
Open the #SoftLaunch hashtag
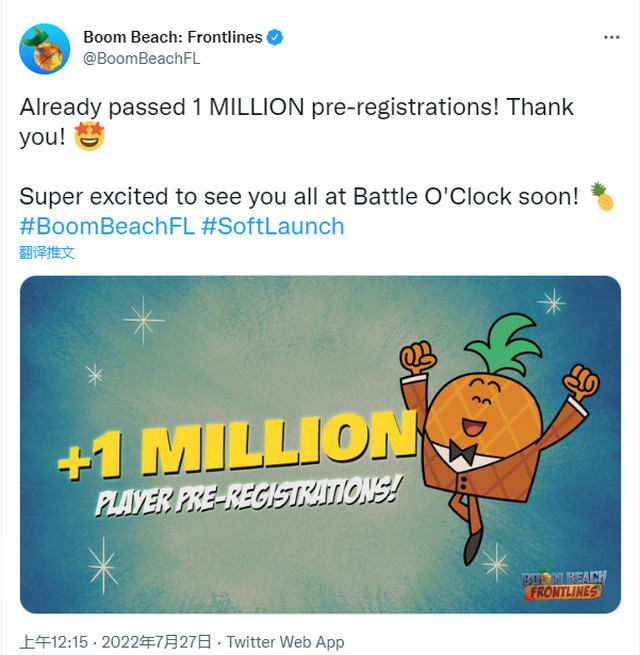[273, 226]
